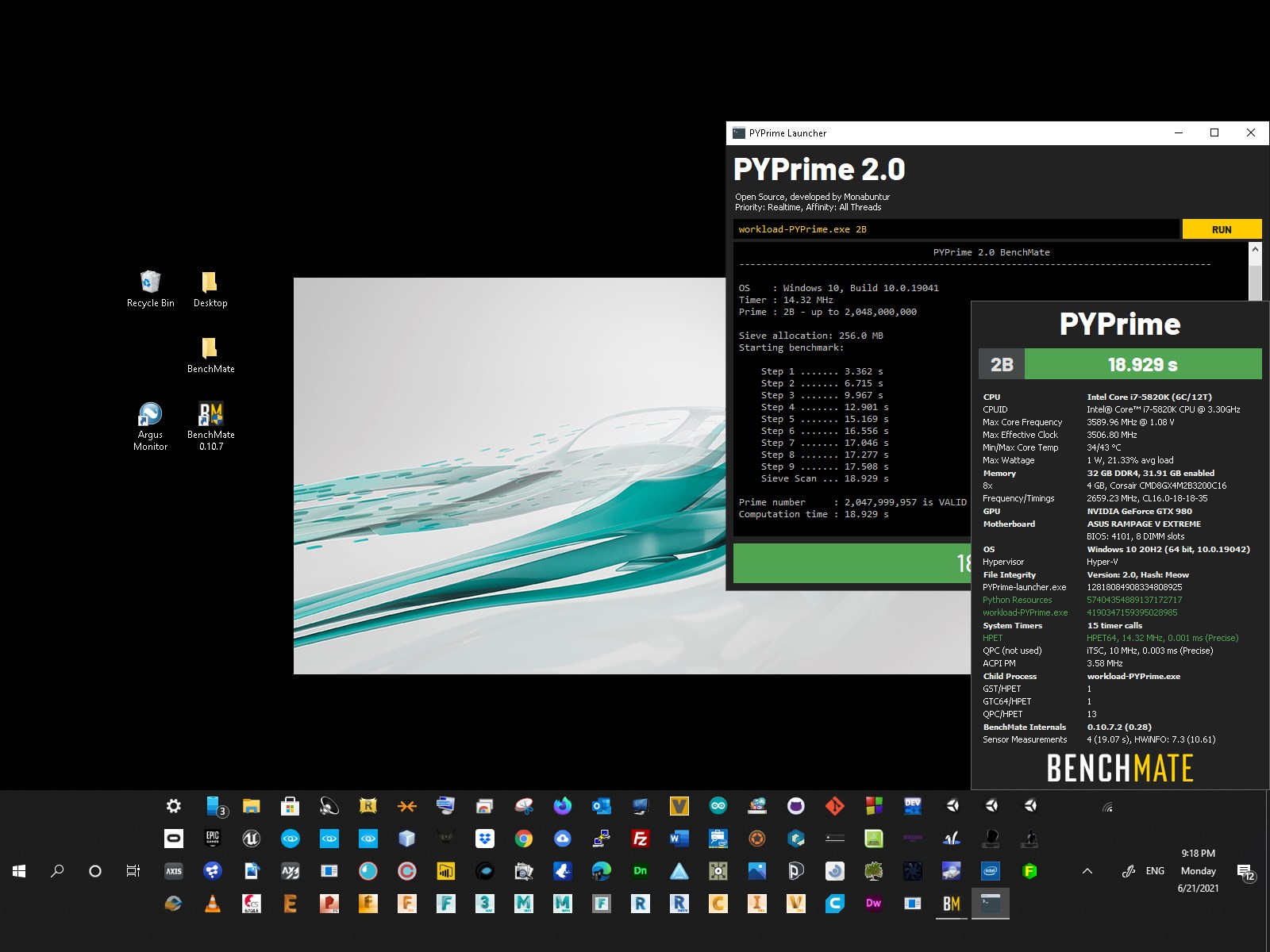Open Task View from taskbar
Screen dimensions: 1270x952
pyautogui.click(x=133, y=871)
